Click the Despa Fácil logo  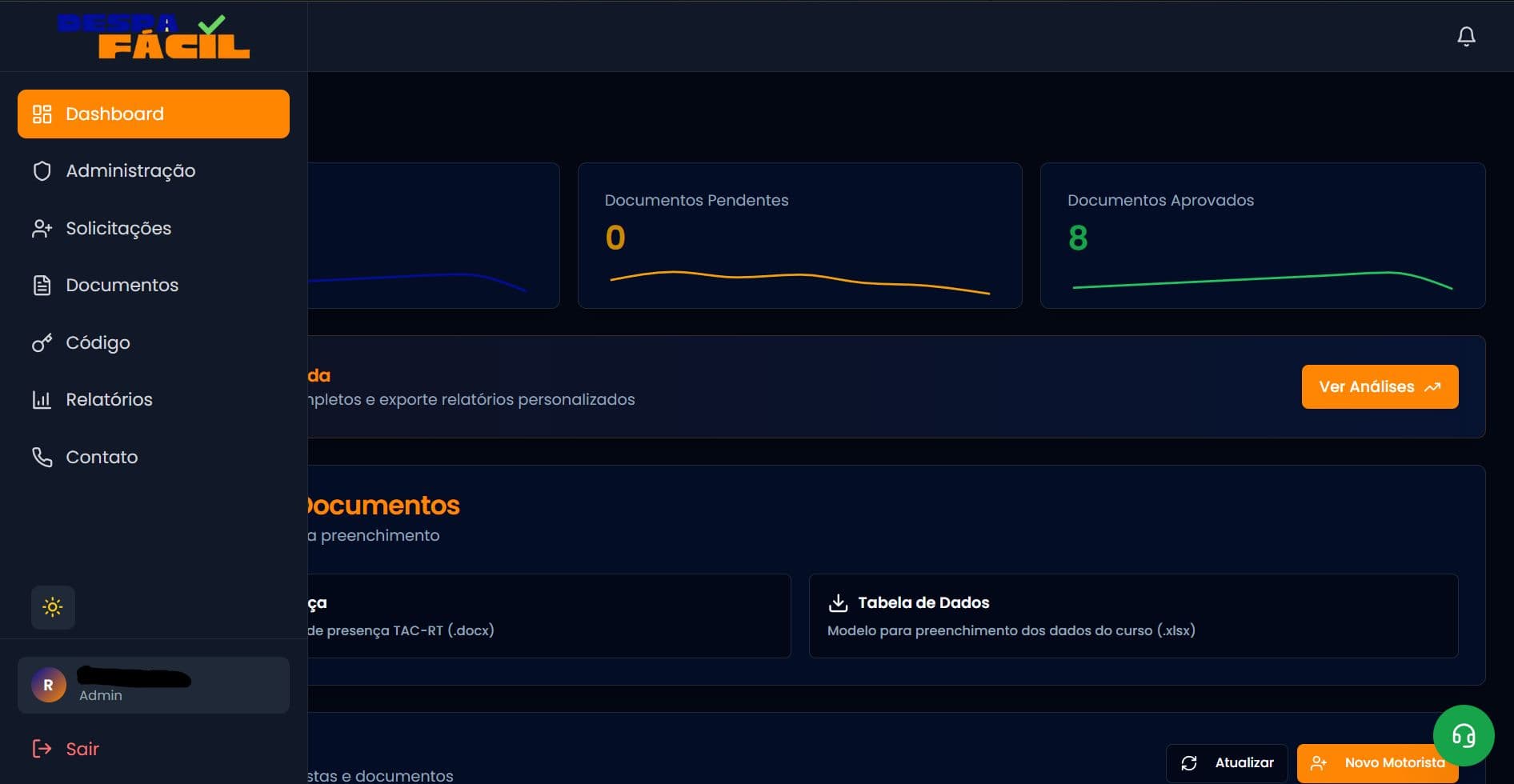tap(154, 36)
